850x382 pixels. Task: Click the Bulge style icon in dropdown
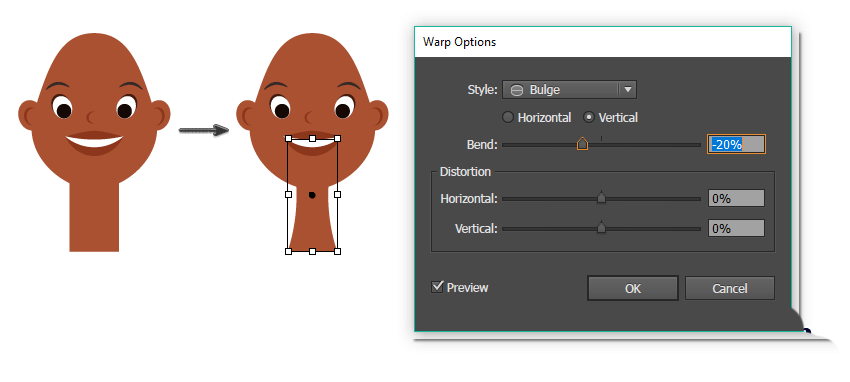tap(517, 90)
